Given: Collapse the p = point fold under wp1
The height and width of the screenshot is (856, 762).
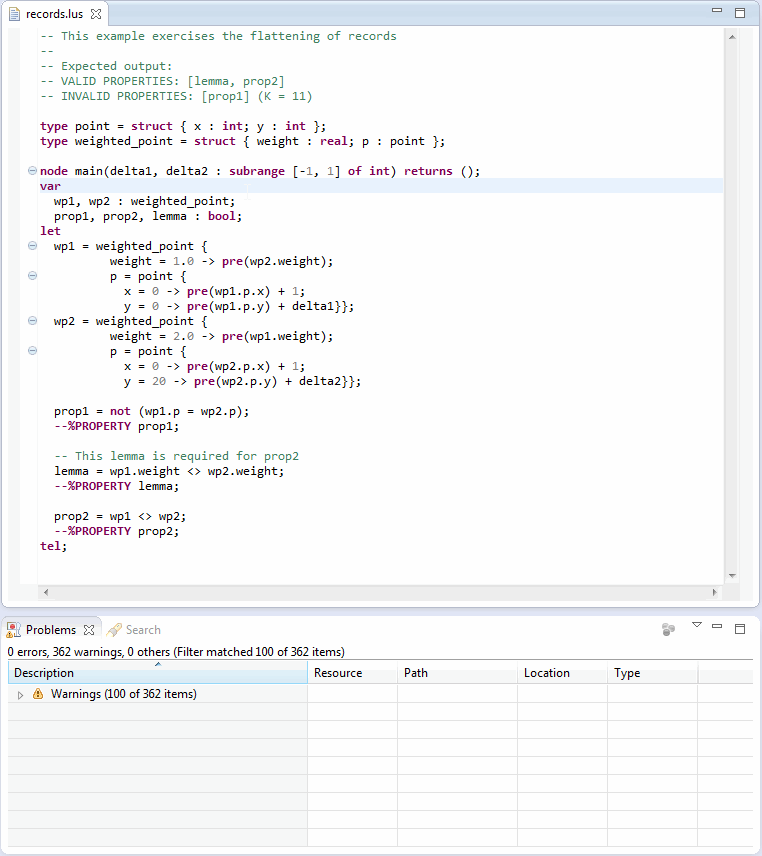Looking at the screenshot, I should pos(32,276).
